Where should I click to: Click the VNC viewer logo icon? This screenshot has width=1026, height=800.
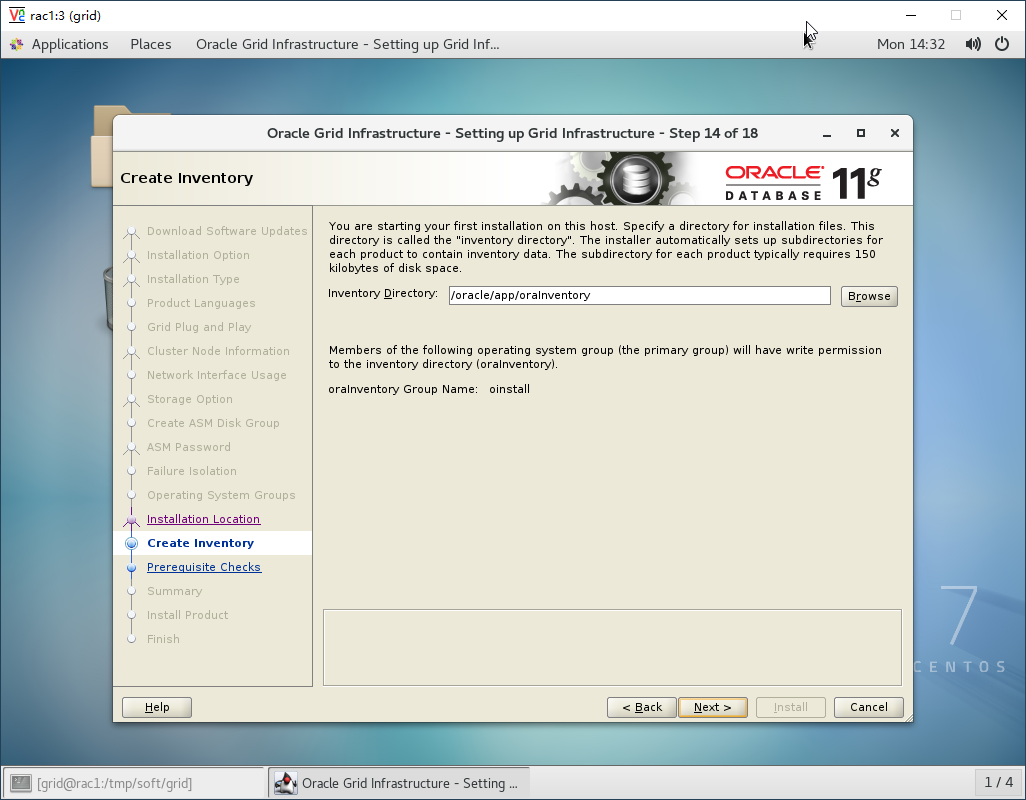point(16,15)
